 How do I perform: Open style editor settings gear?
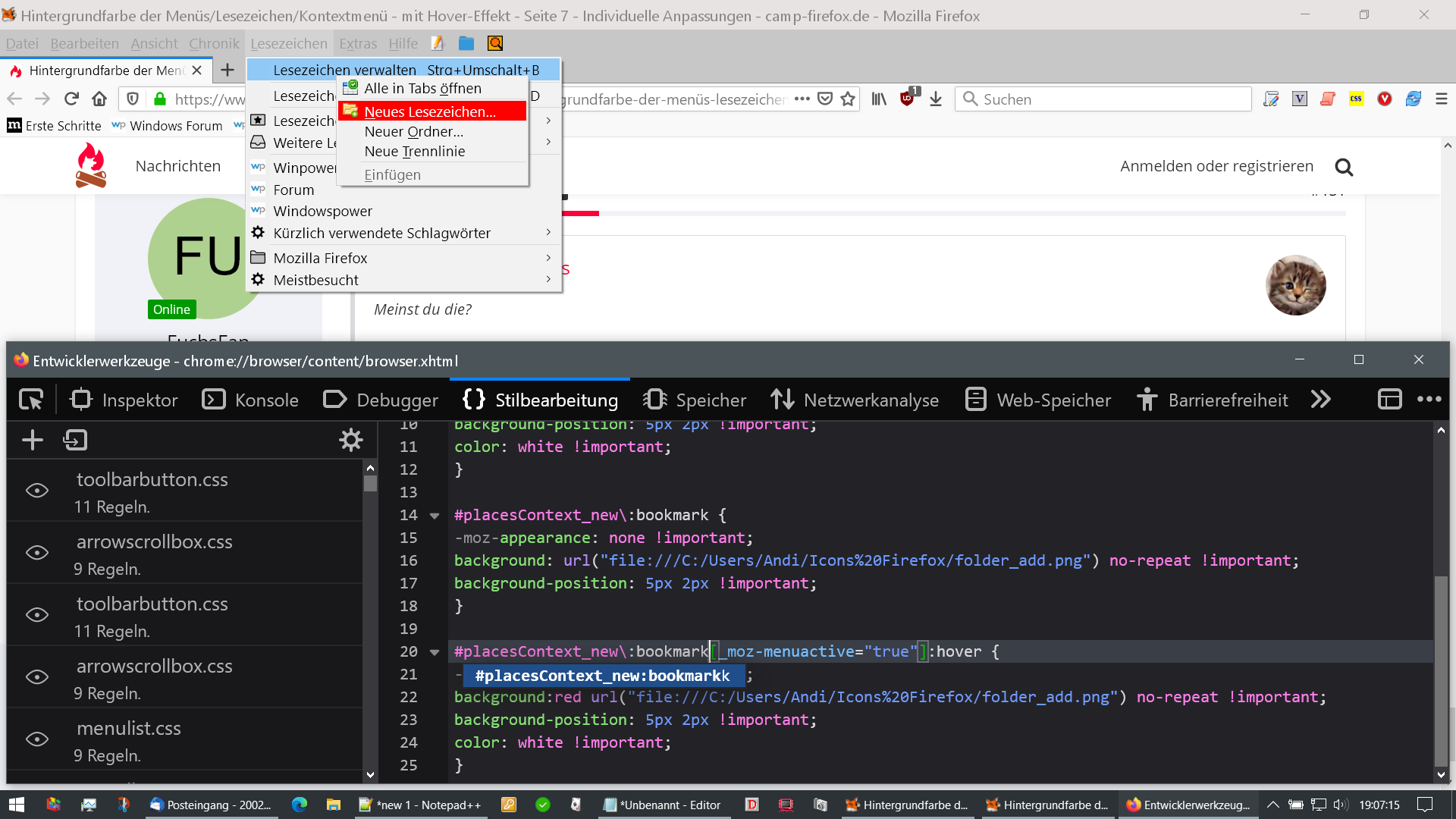350,440
